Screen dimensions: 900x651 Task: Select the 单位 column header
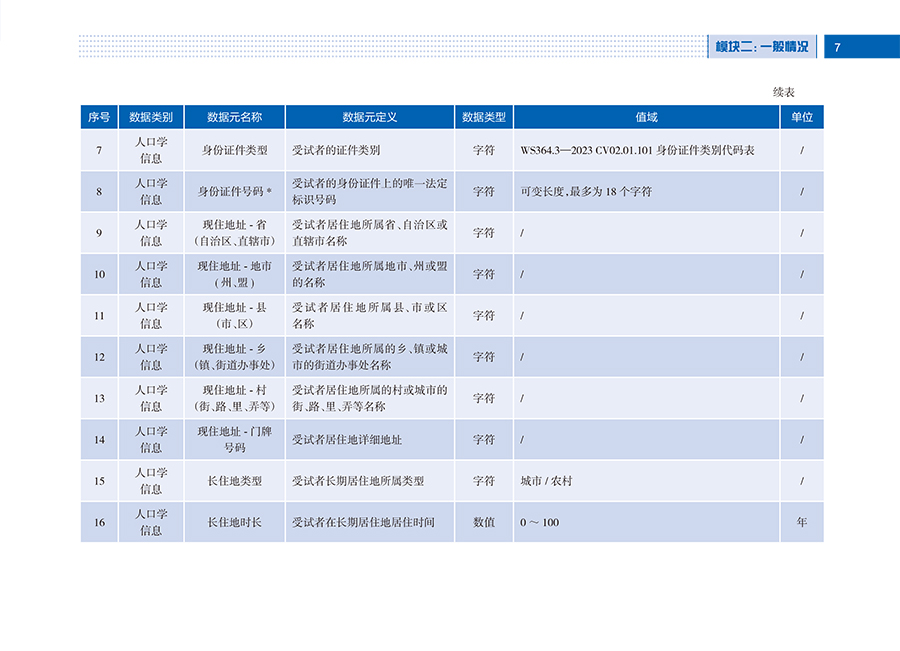coord(802,117)
